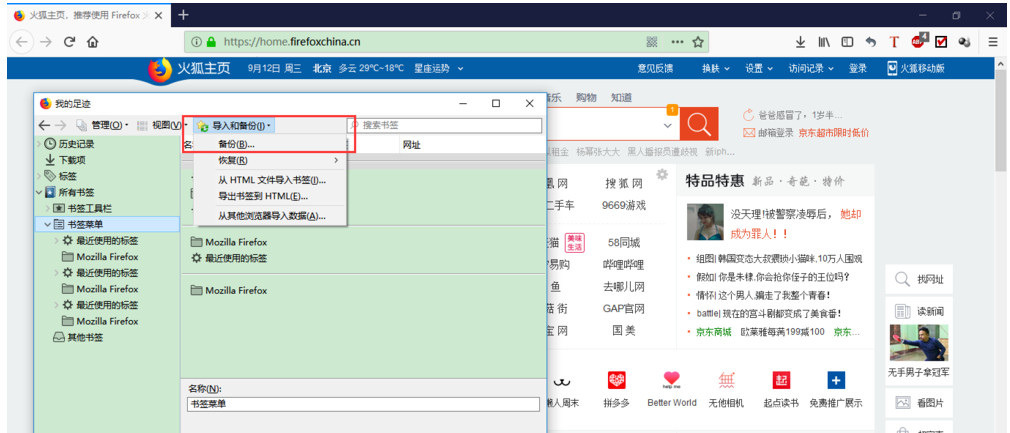Open the Adblock Plus extension icon
The width and height of the screenshot is (1010, 433).
[919, 41]
